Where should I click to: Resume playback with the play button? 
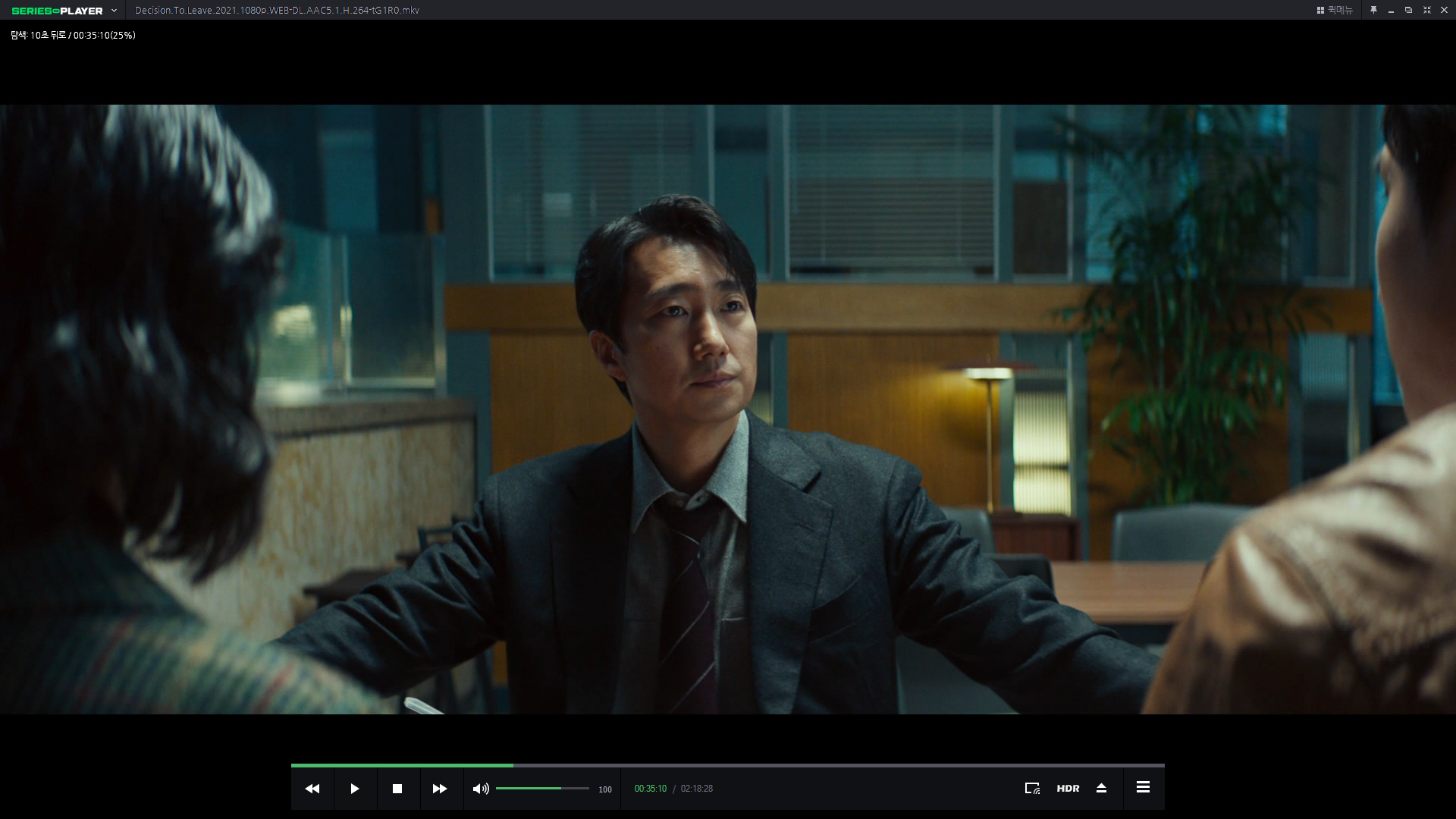[355, 789]
